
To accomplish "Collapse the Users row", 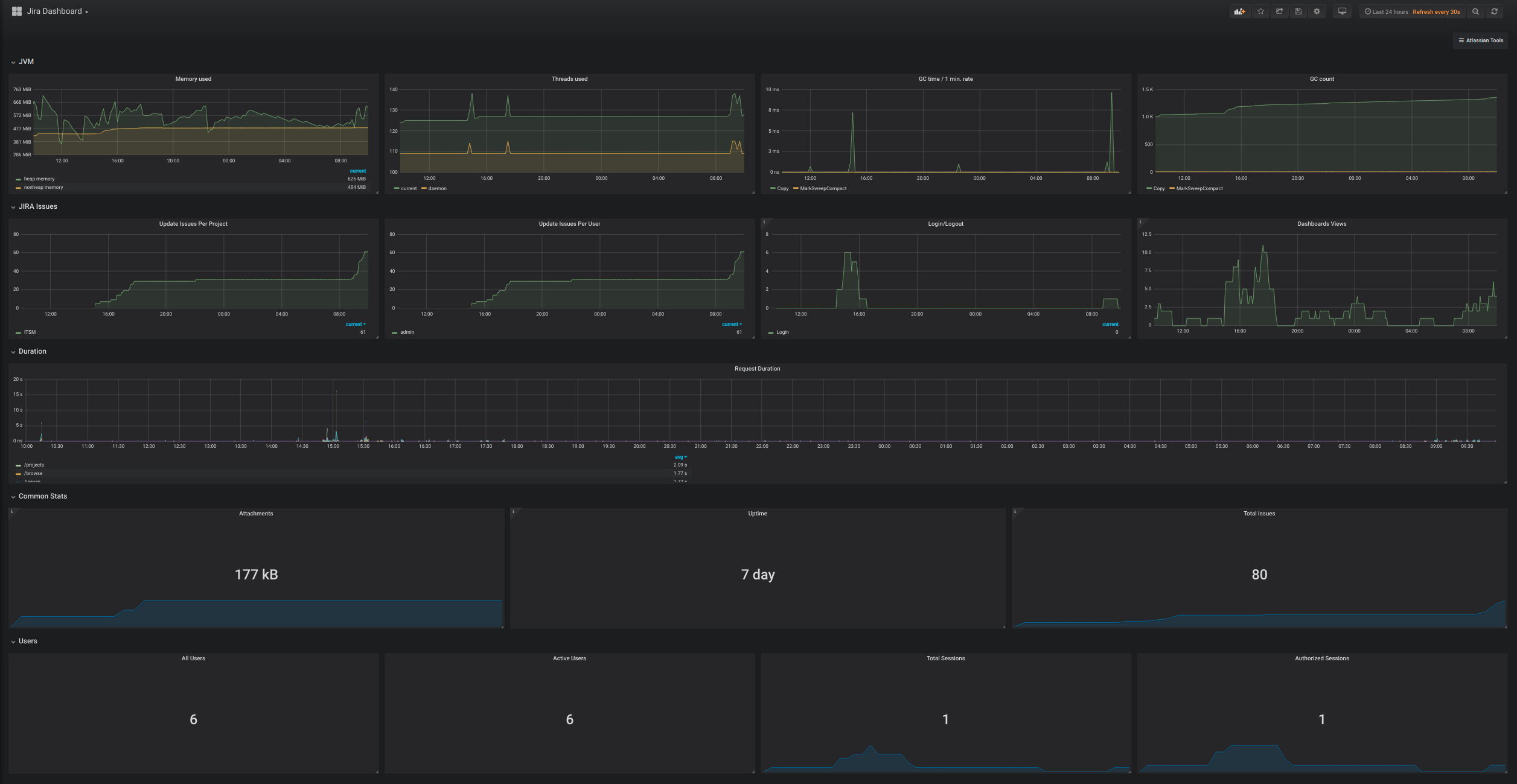I will [24, 641].
